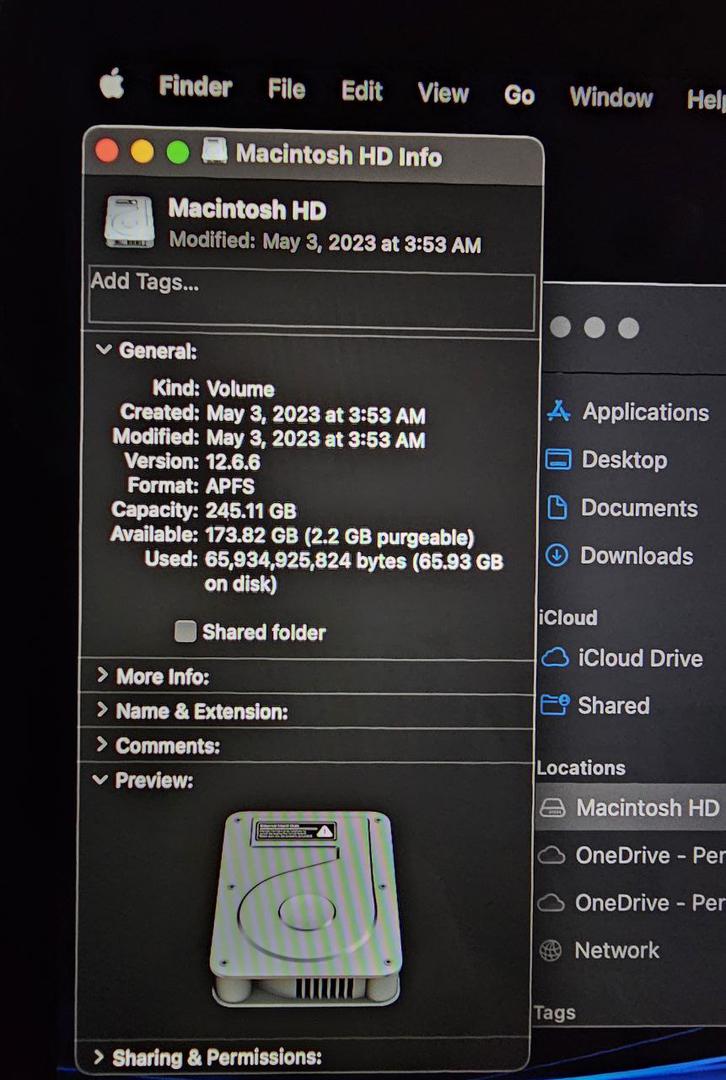The image size is (726, 1080).
Task: Zoom the Info window with green button
Action: tap(178, 152)
